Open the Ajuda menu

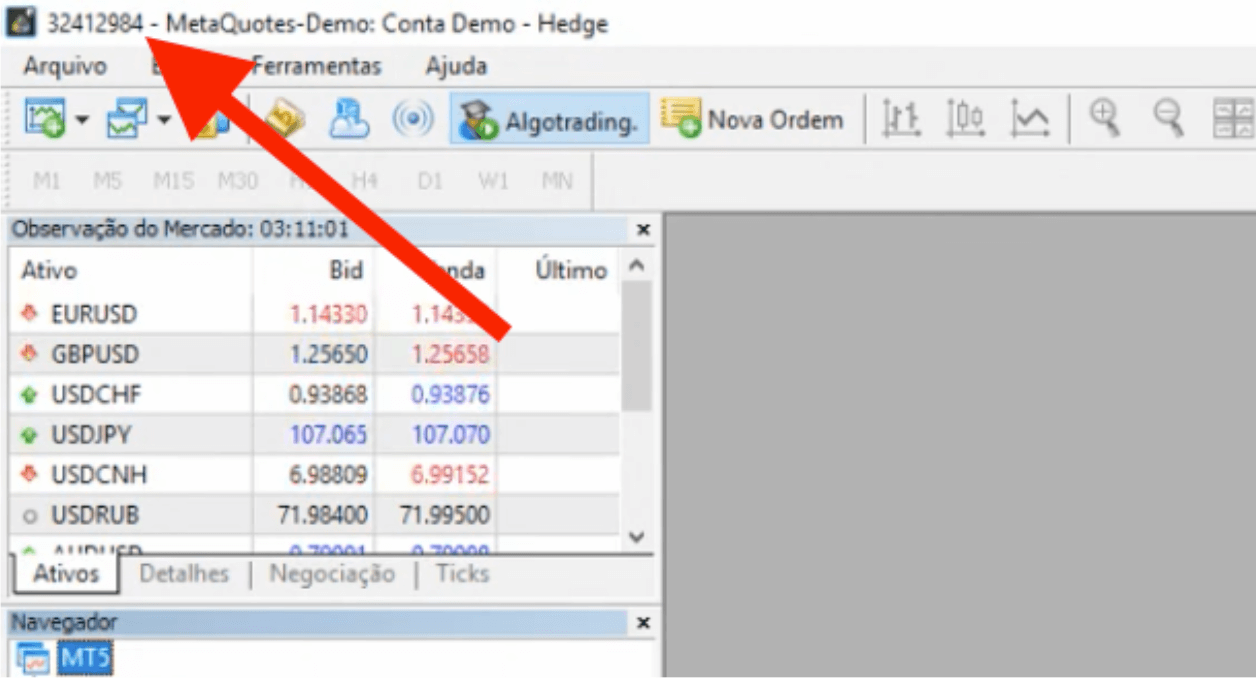click(456, 67)
